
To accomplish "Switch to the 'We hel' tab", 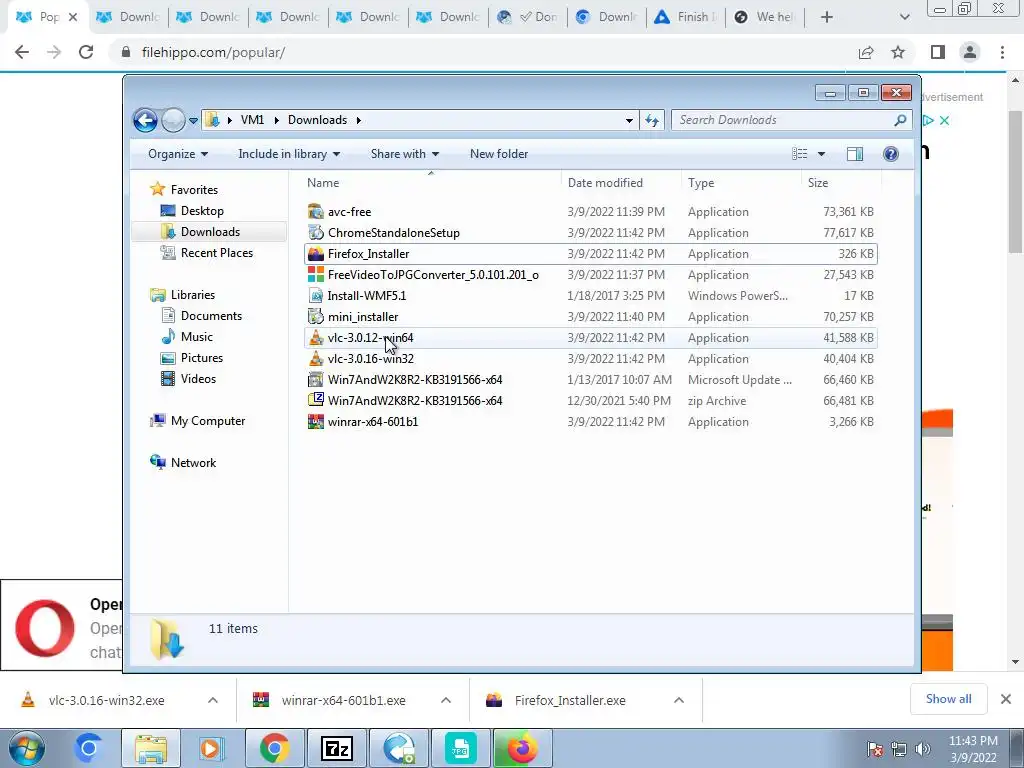I will tap(765, 17).
